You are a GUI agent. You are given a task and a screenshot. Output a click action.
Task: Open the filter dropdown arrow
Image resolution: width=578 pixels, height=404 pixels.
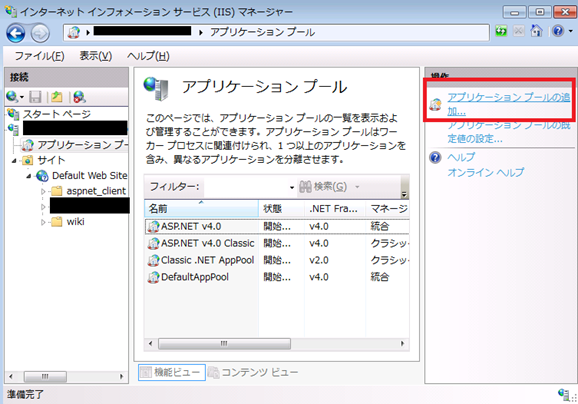292,188
